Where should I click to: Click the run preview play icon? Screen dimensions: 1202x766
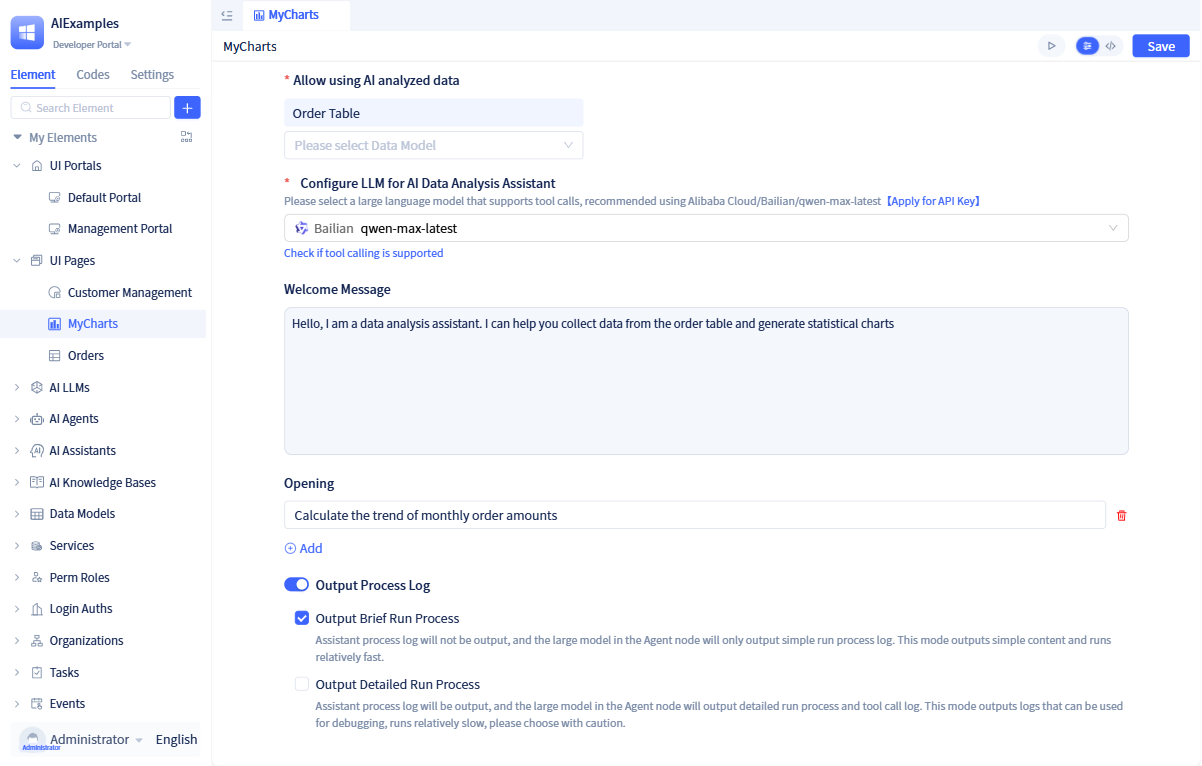(1051, 46)
